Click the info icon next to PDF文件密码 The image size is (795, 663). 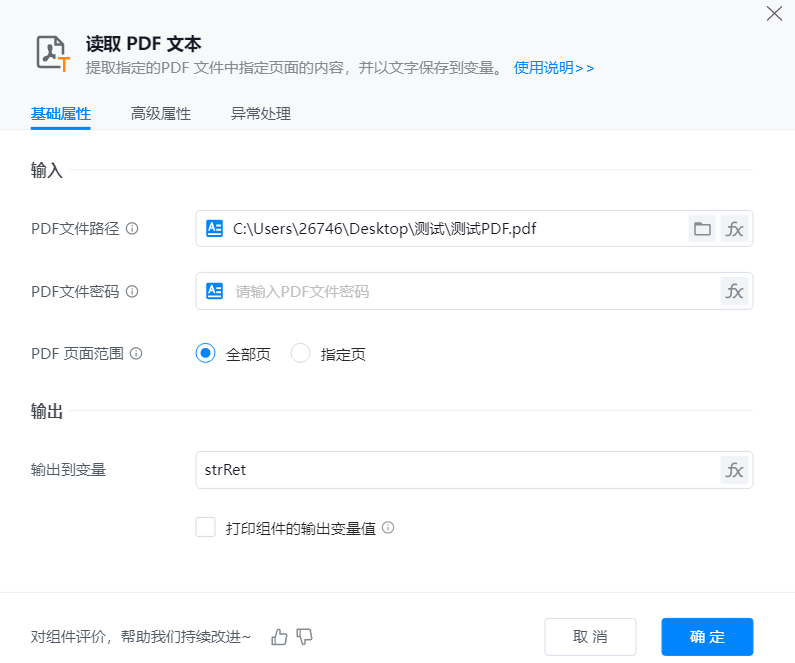(x=132, y=292)
